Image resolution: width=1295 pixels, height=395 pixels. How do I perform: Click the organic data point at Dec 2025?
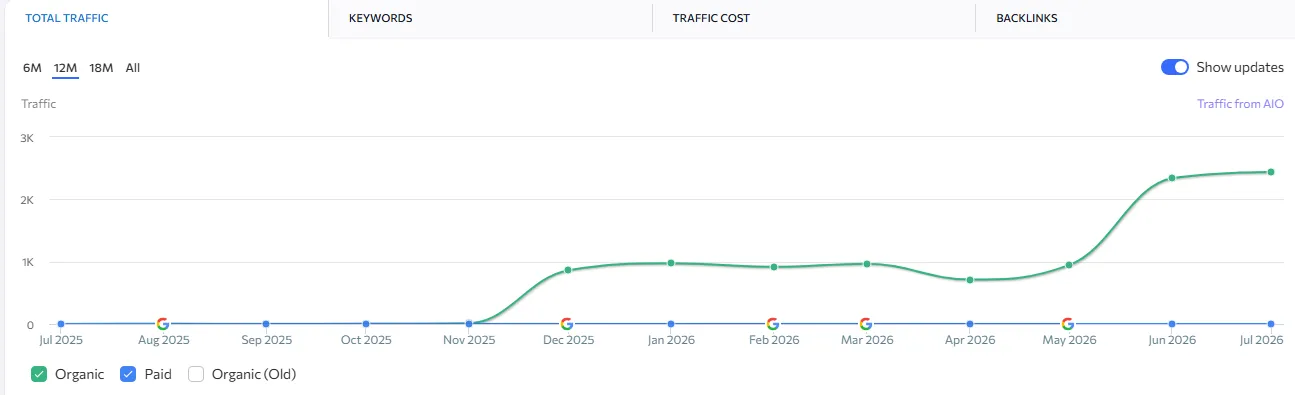pyautogui.click(x=567, y=270)
